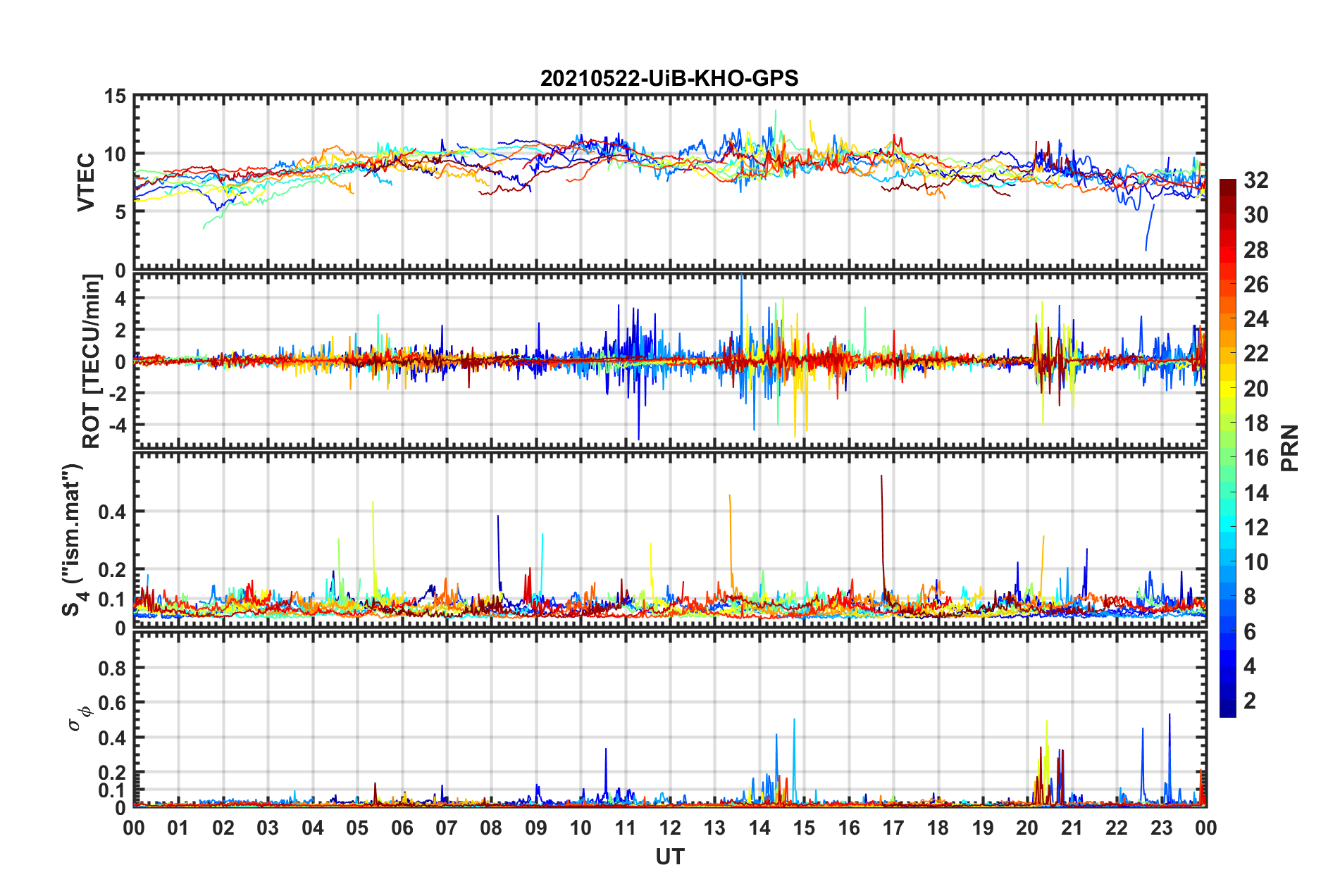This screenshot has width=1340, height=896.
Task: Select PRN colorbar tick label 8
Action: (1250, 597)
